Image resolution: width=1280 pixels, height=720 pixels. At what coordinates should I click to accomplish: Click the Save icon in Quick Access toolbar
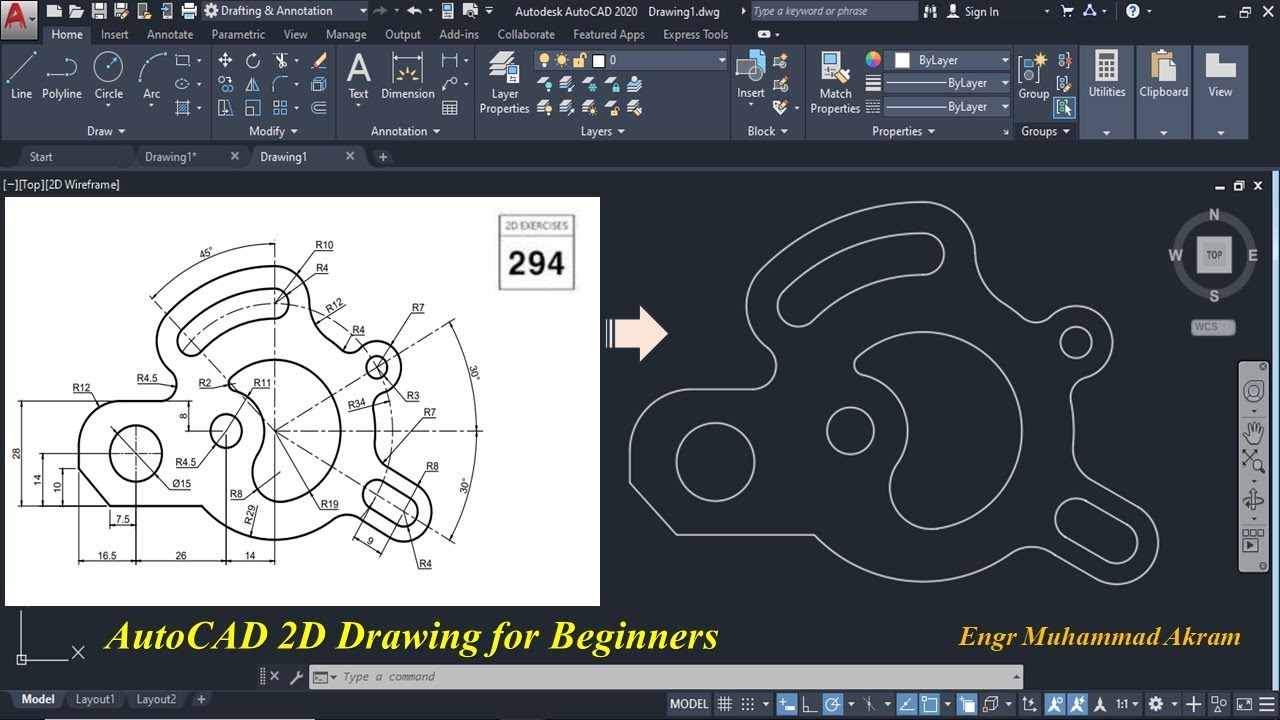99,11
